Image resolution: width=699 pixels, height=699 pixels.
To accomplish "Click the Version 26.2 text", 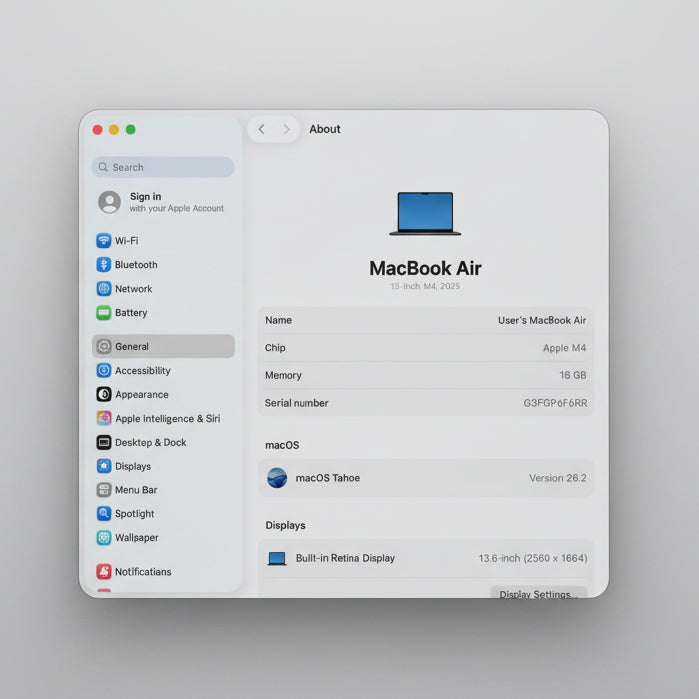I will click(558, 478).
